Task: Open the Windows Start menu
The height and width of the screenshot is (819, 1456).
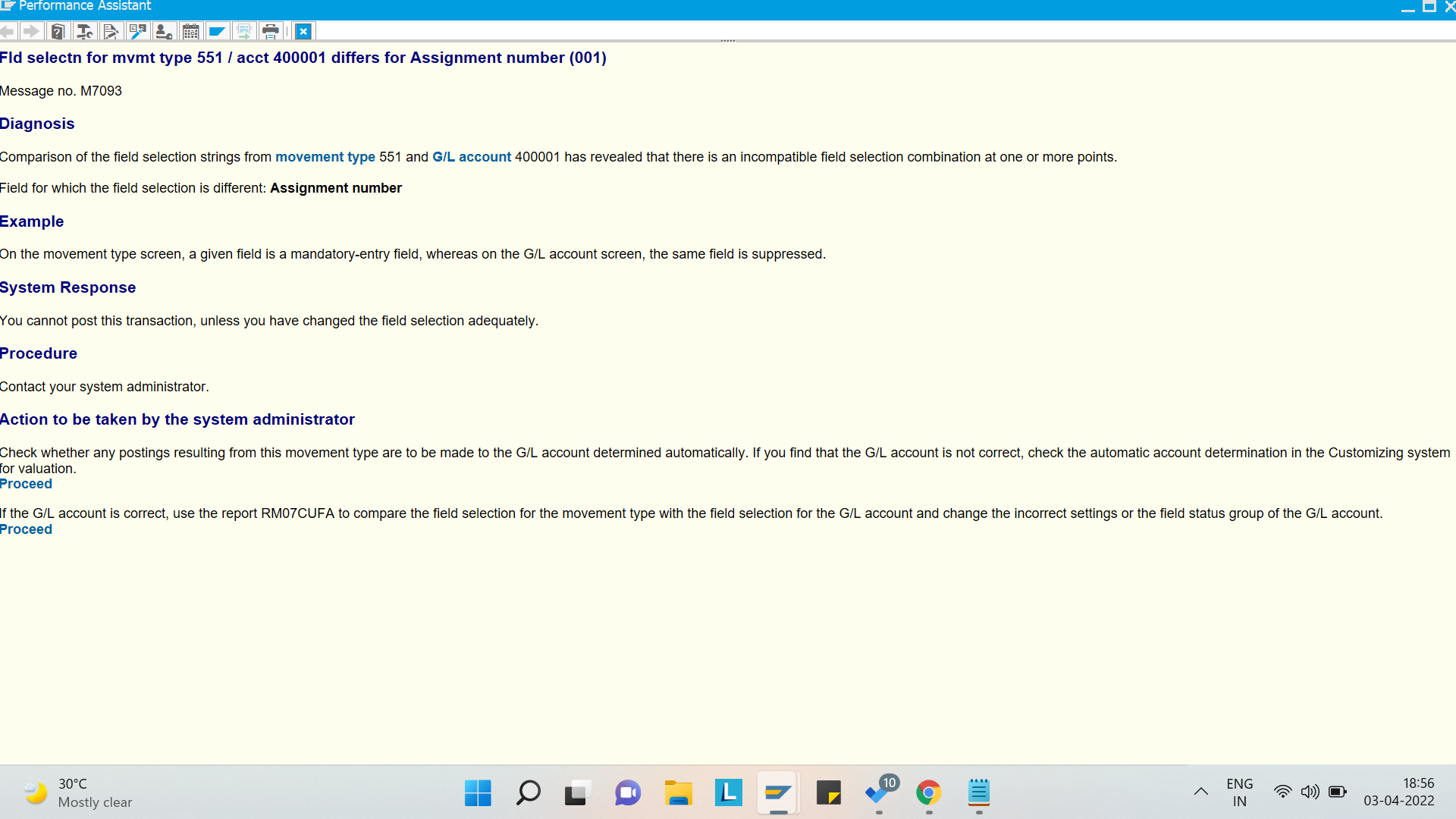Action: click(478, 793)
